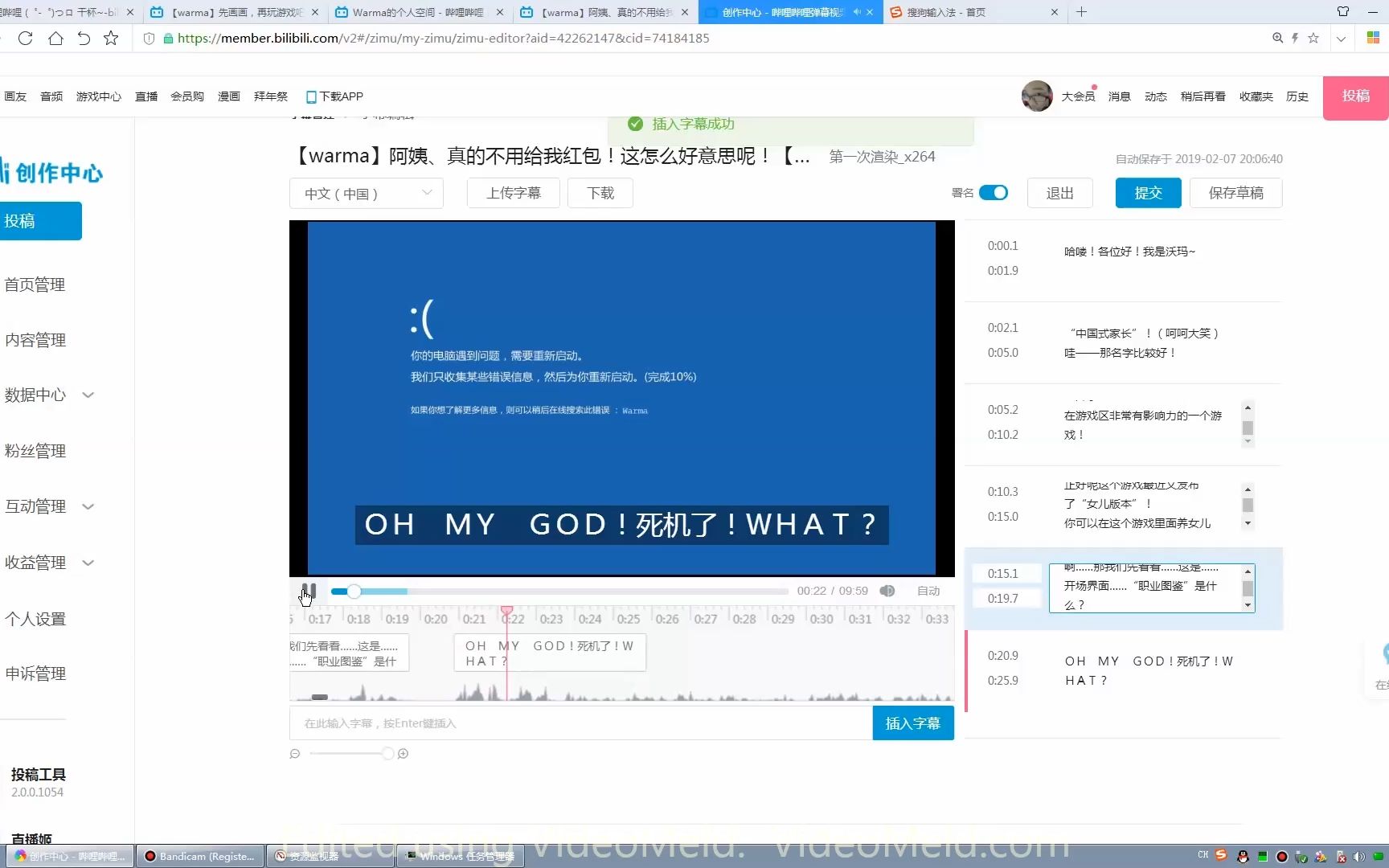Open the QQ penguin tray icon

pos(1243,857)
